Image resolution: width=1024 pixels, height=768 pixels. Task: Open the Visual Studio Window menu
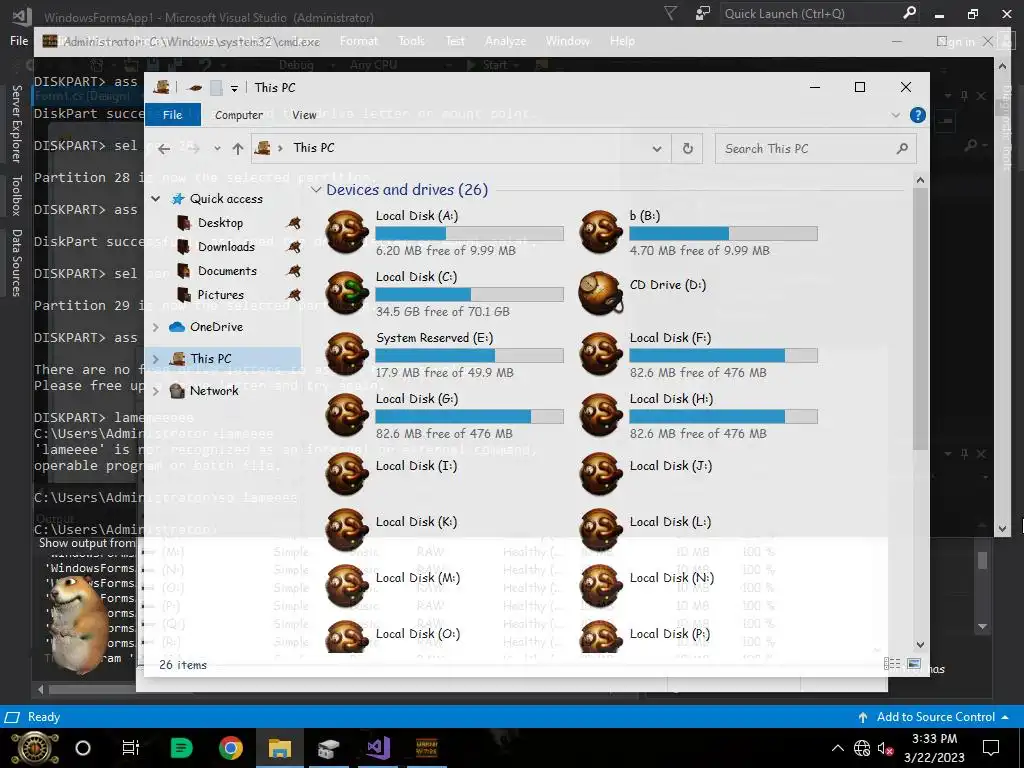click(567, 41)
